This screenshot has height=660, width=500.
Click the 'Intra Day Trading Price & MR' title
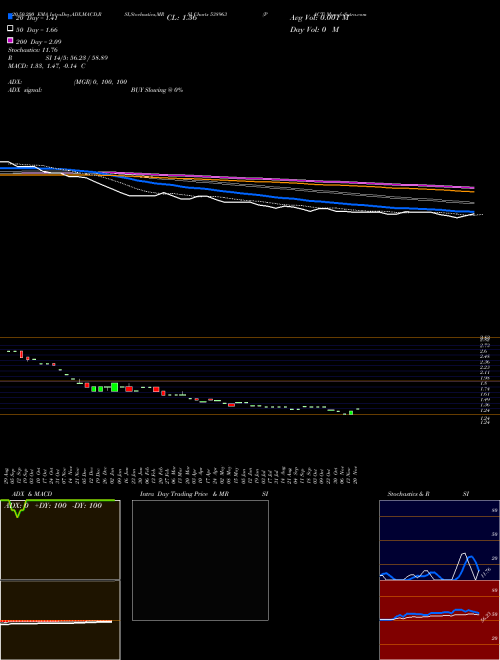(184, 494)
